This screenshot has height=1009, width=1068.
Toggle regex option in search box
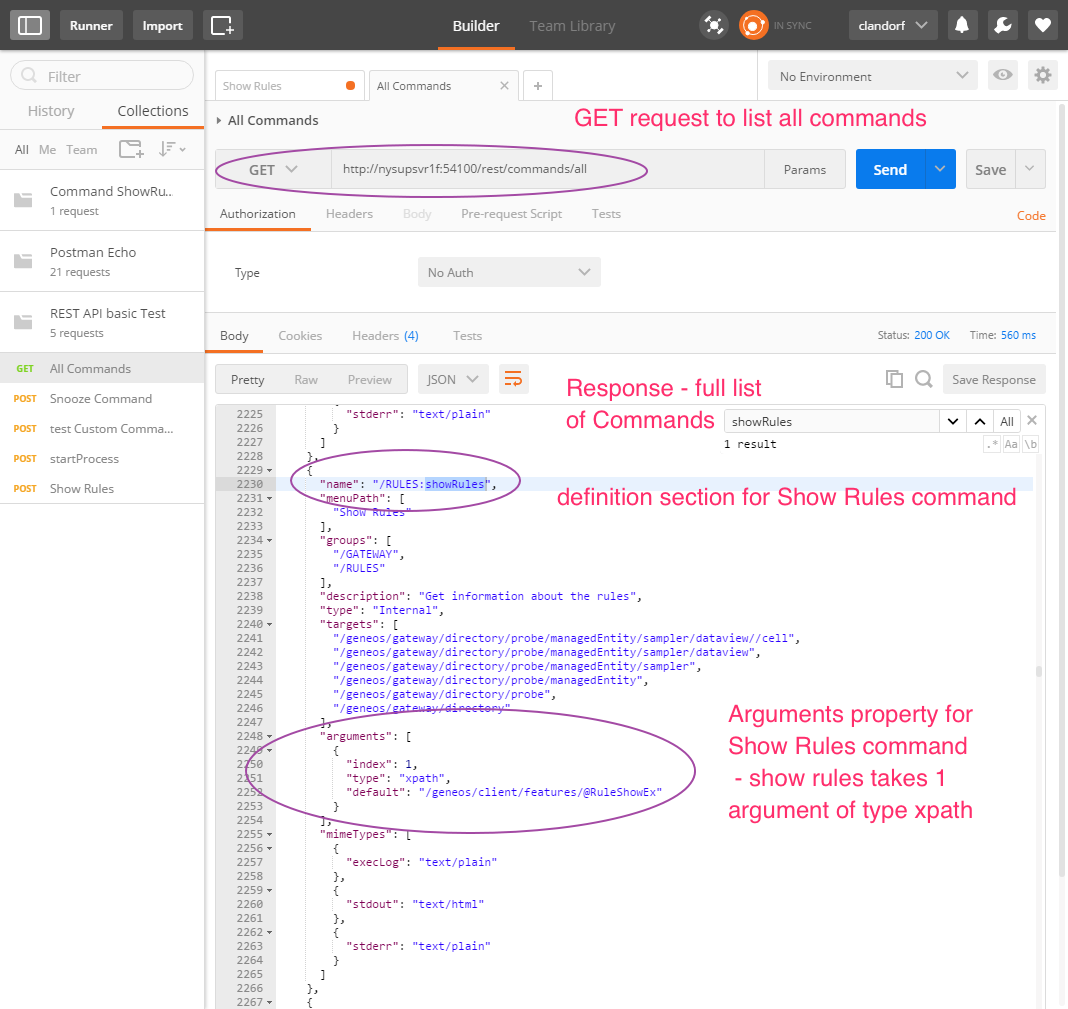tap(991, 444)
